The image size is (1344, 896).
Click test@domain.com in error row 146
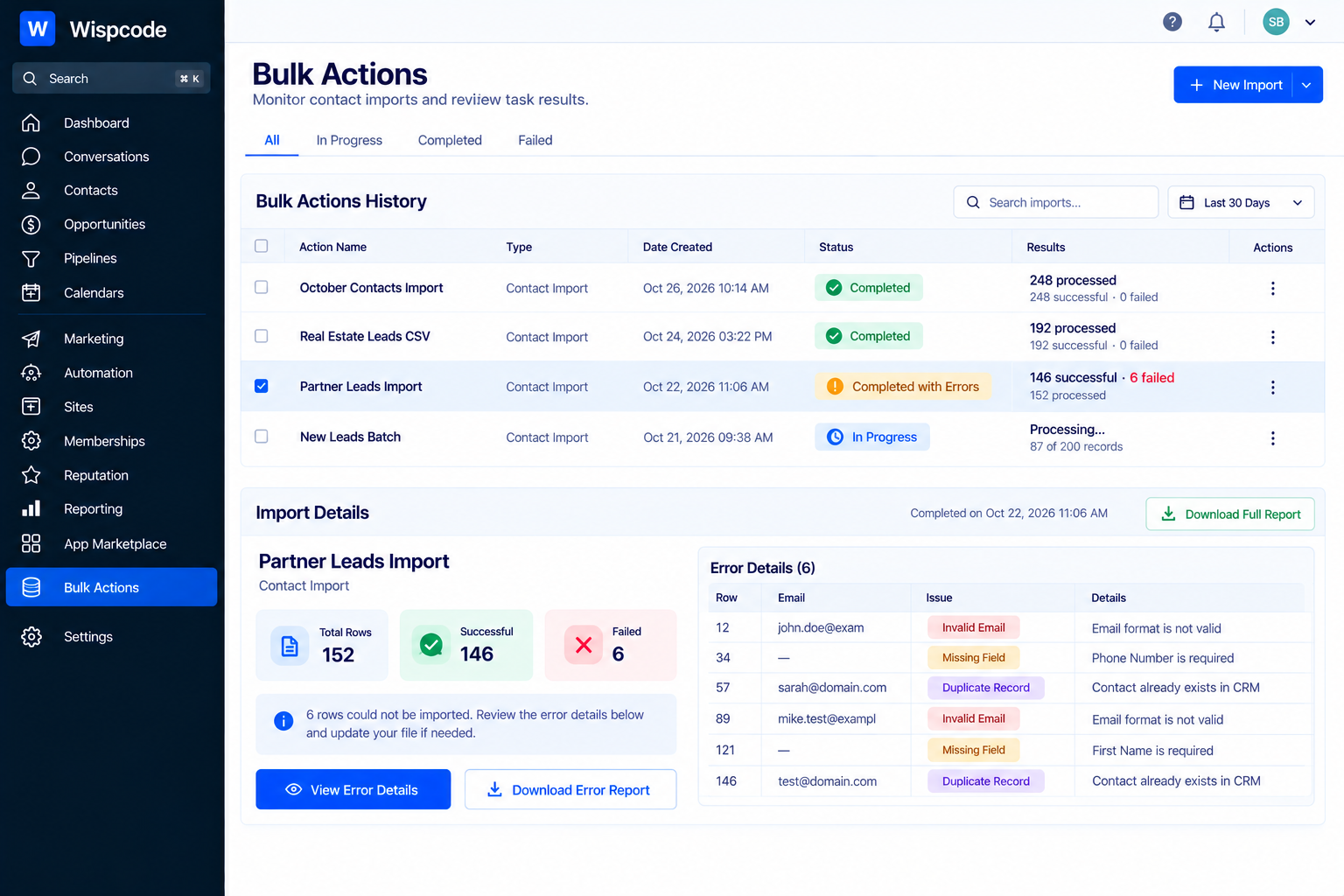coord(827,781)
